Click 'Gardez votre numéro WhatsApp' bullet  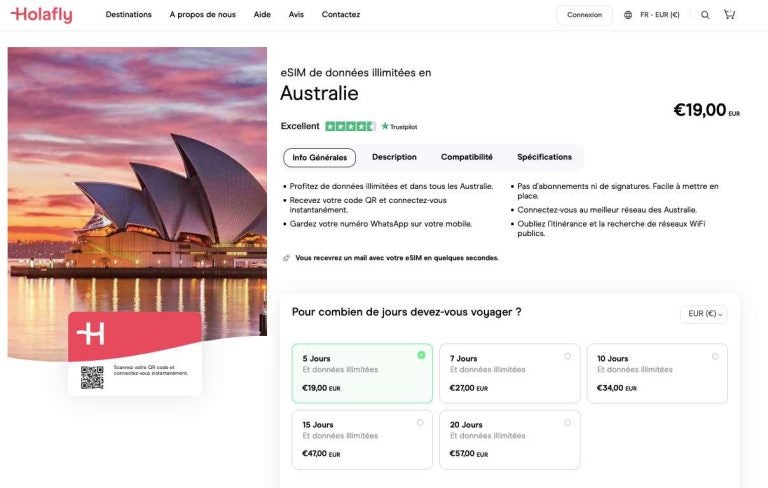pos(381,224)
